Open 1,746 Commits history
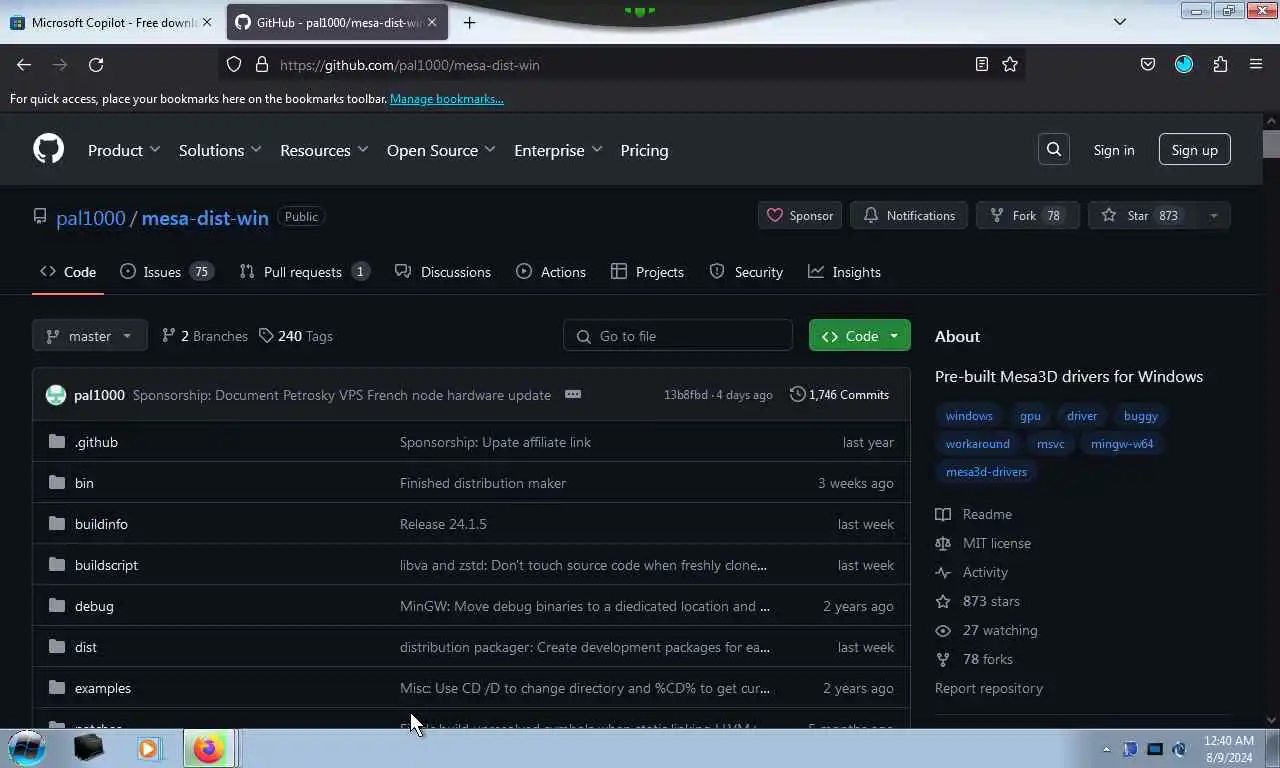Viewport: 1280px width, 768px height. click(x=839, y=394)
